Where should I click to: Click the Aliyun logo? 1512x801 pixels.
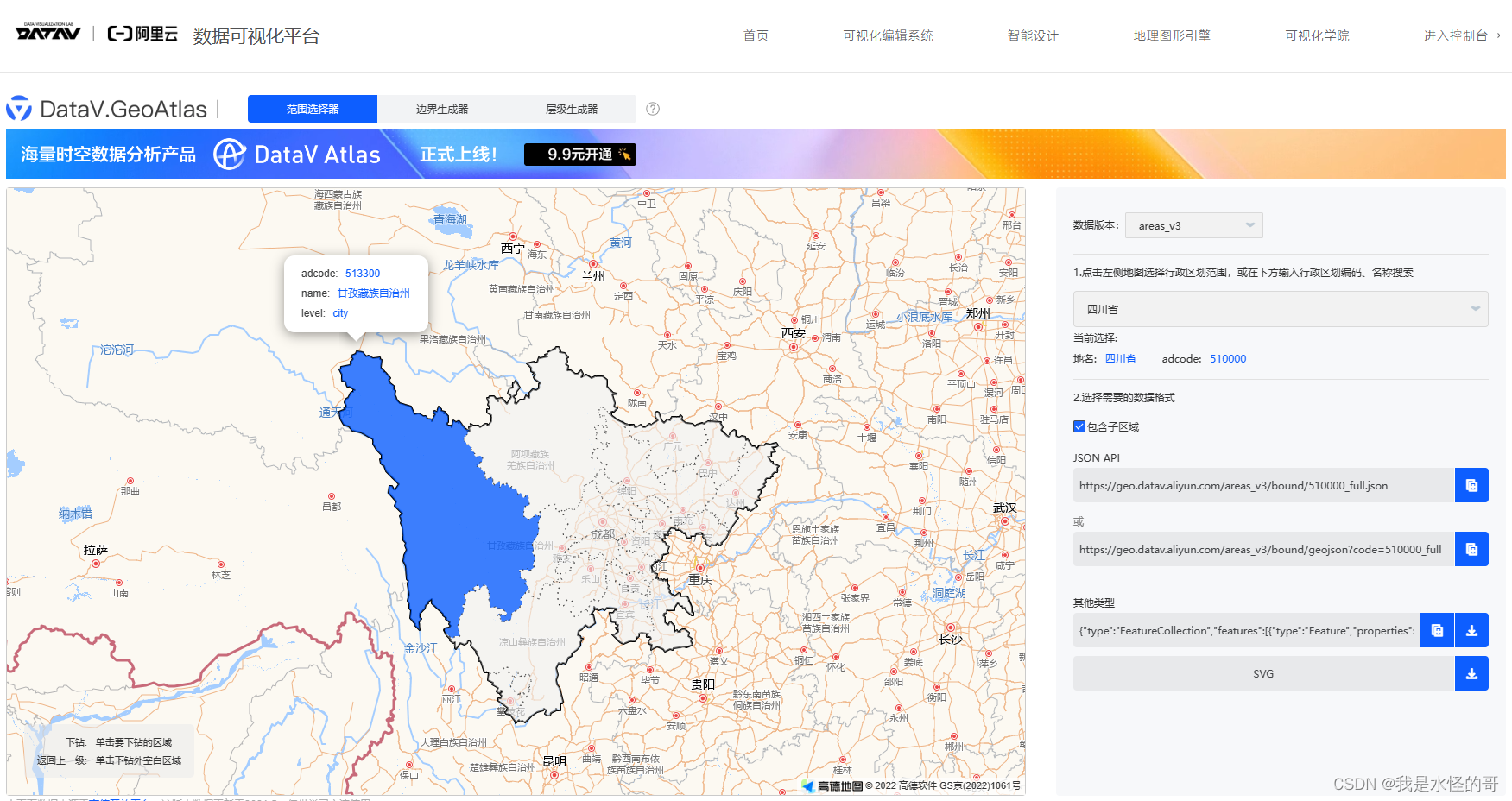[x=142, y=34]
